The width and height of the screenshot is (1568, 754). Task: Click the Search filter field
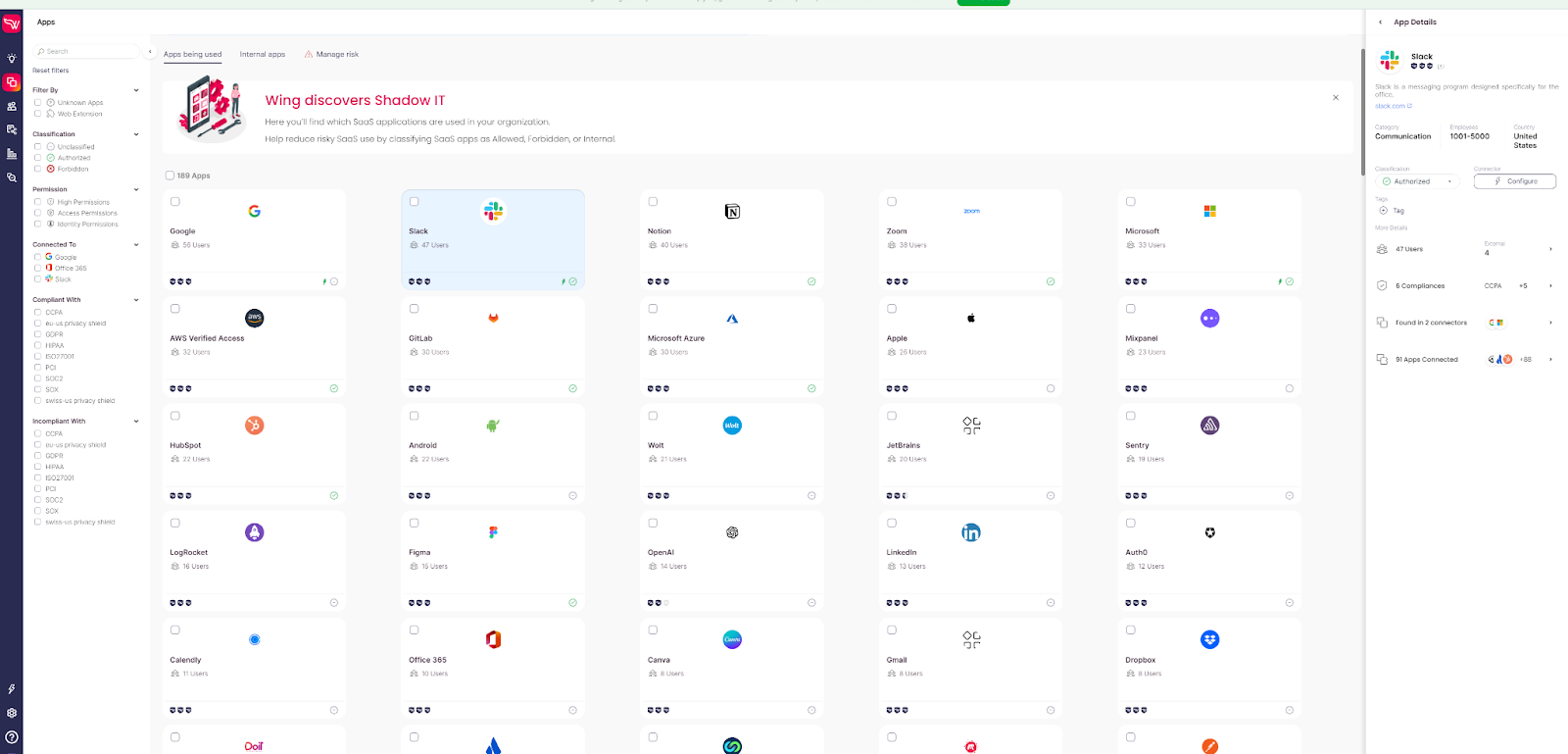tap(87, 51)
